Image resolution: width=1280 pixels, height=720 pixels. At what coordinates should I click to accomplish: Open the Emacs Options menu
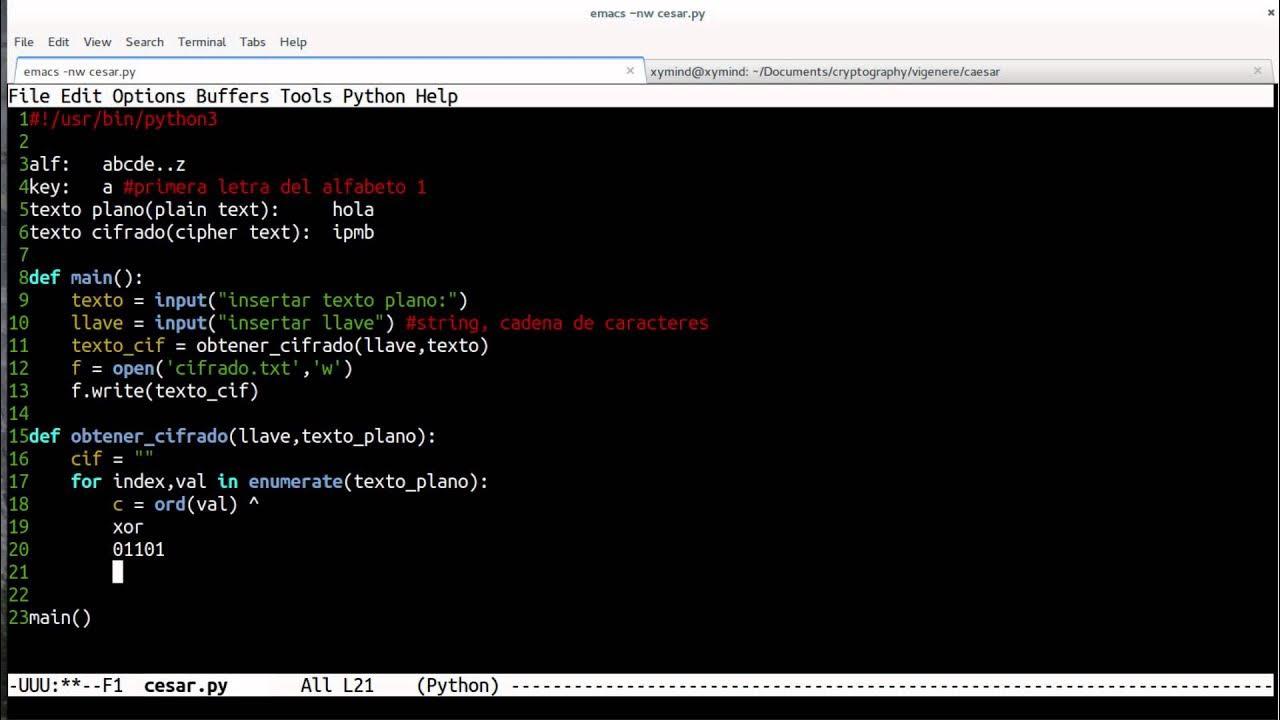(x=148, y=97)
